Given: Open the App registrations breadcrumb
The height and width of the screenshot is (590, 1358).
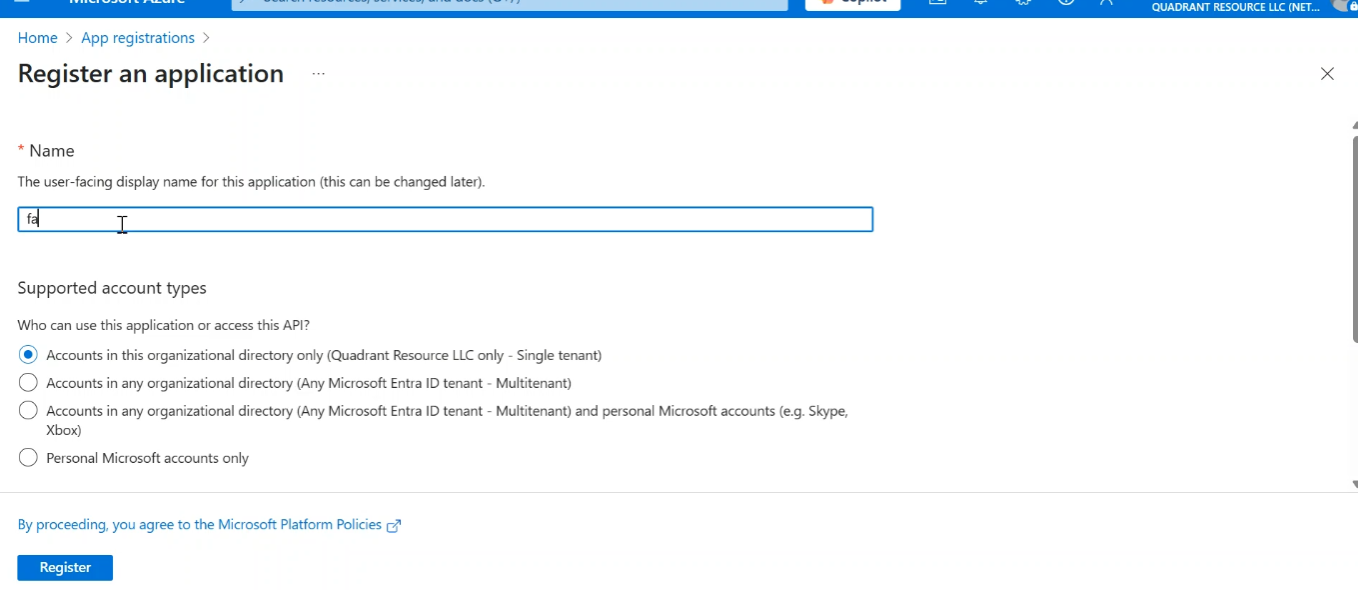Looking at the screenshot, I should pos(138,38).
